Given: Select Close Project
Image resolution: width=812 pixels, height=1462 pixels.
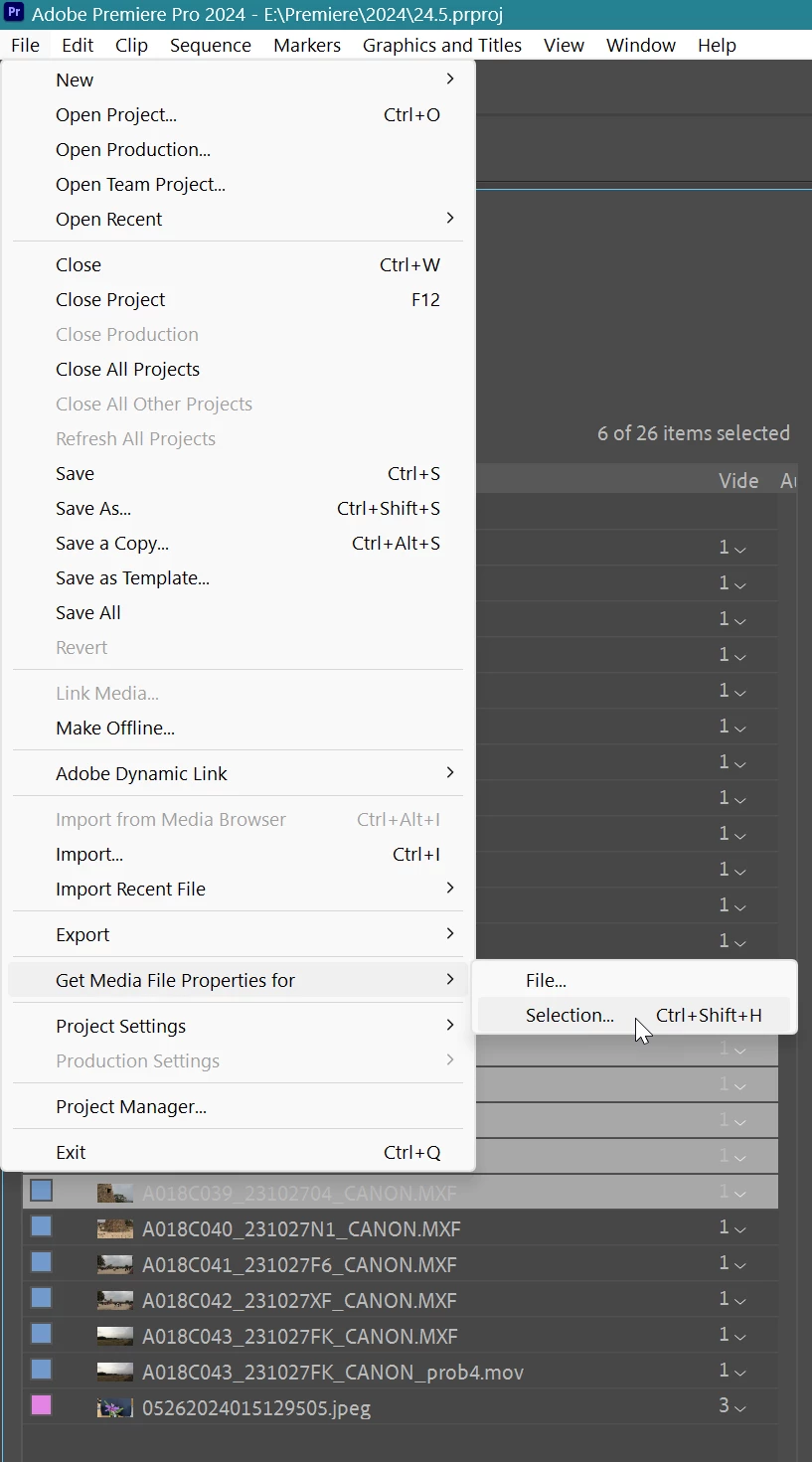Looking at the screenshot, I should (x=238, y=300).
